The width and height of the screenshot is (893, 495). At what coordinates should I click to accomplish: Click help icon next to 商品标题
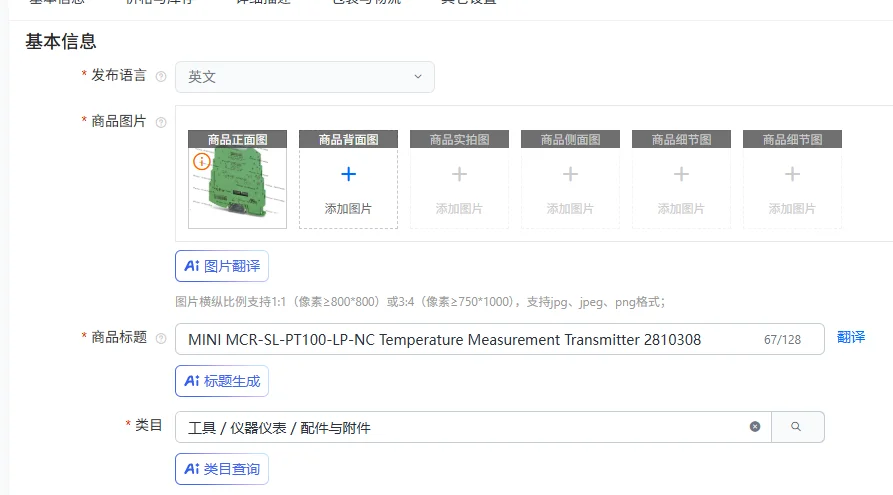[x=161, y=338]
